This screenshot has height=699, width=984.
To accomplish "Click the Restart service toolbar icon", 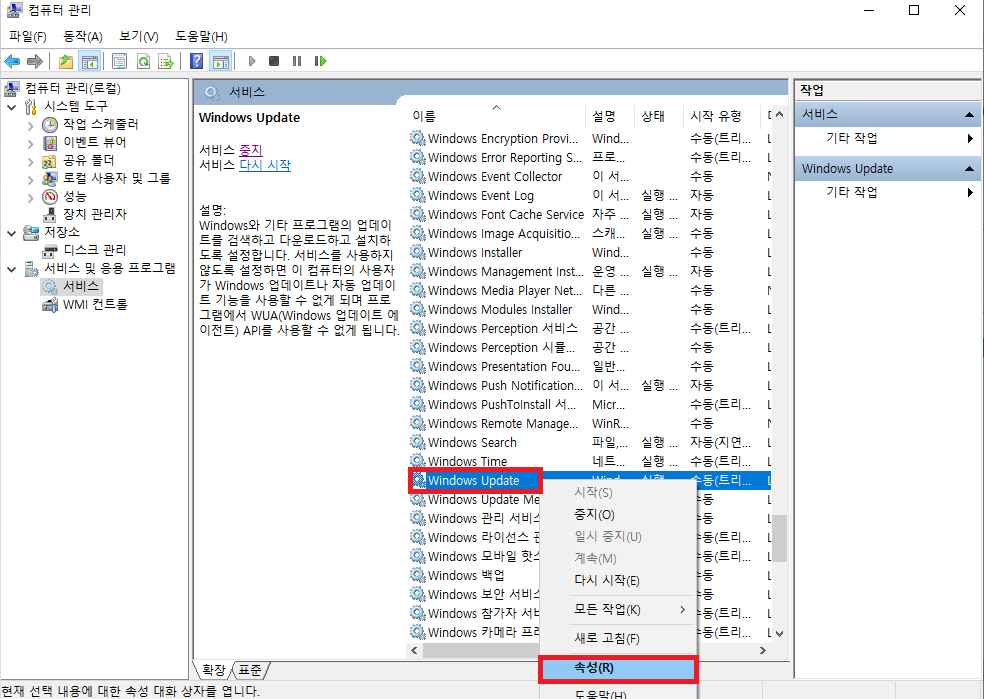I will point(320,61).
